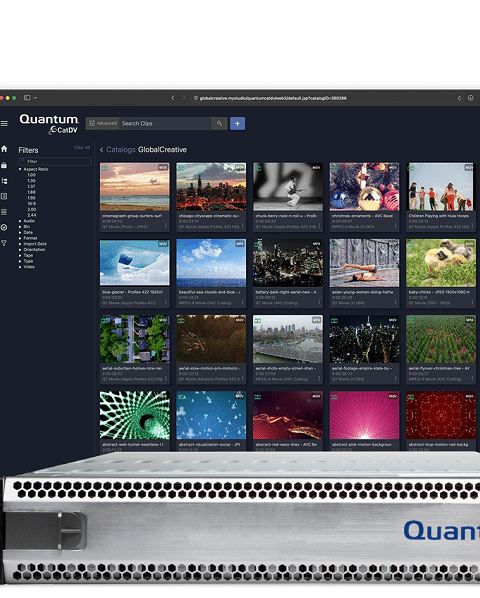Image resolution: width=480 pixels, height=598 pixels.
Task: Click the Advanced search button
Action: click(103, 123)
